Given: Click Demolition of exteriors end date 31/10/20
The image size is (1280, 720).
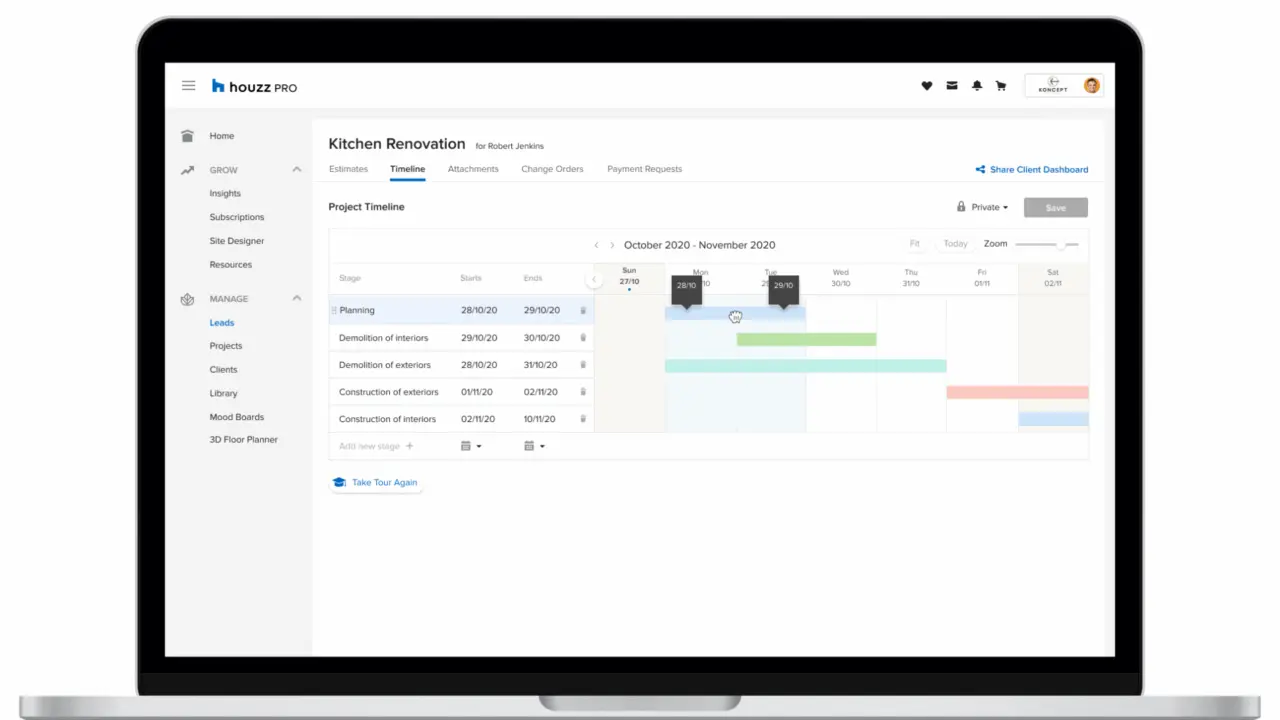Looking at the screenshot, I should point(541,365).
